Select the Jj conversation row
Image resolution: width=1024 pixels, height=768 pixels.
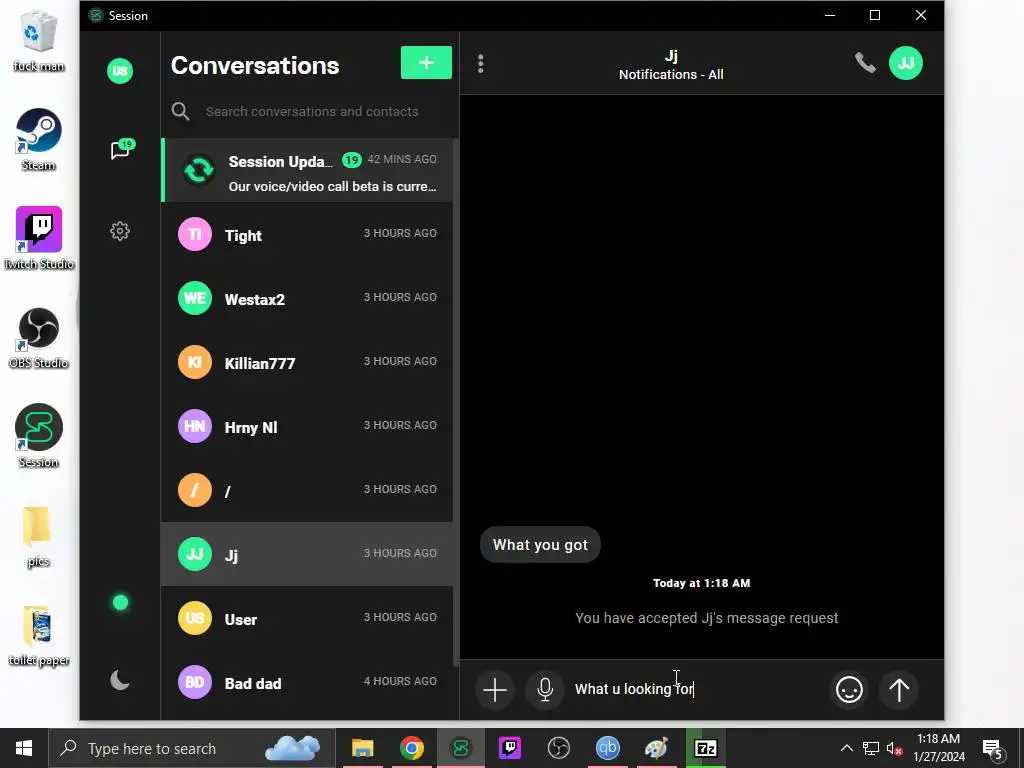pyautogui.click(x=307, y=554)
